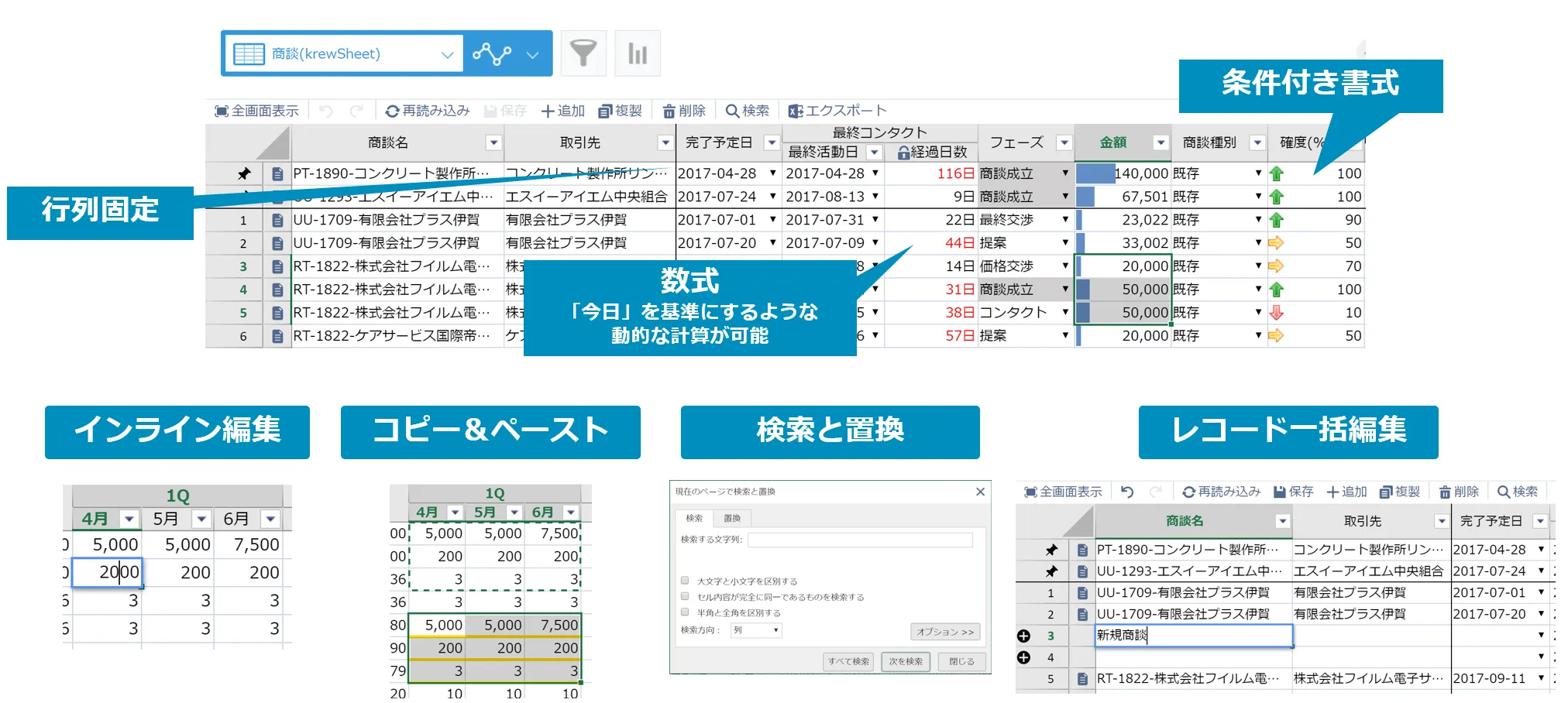This screenshot has width=1568, height=703.
Task: Toggle 半角と全角を区別する checkbox
Action: pyautogui.click(x=685, y=612)
